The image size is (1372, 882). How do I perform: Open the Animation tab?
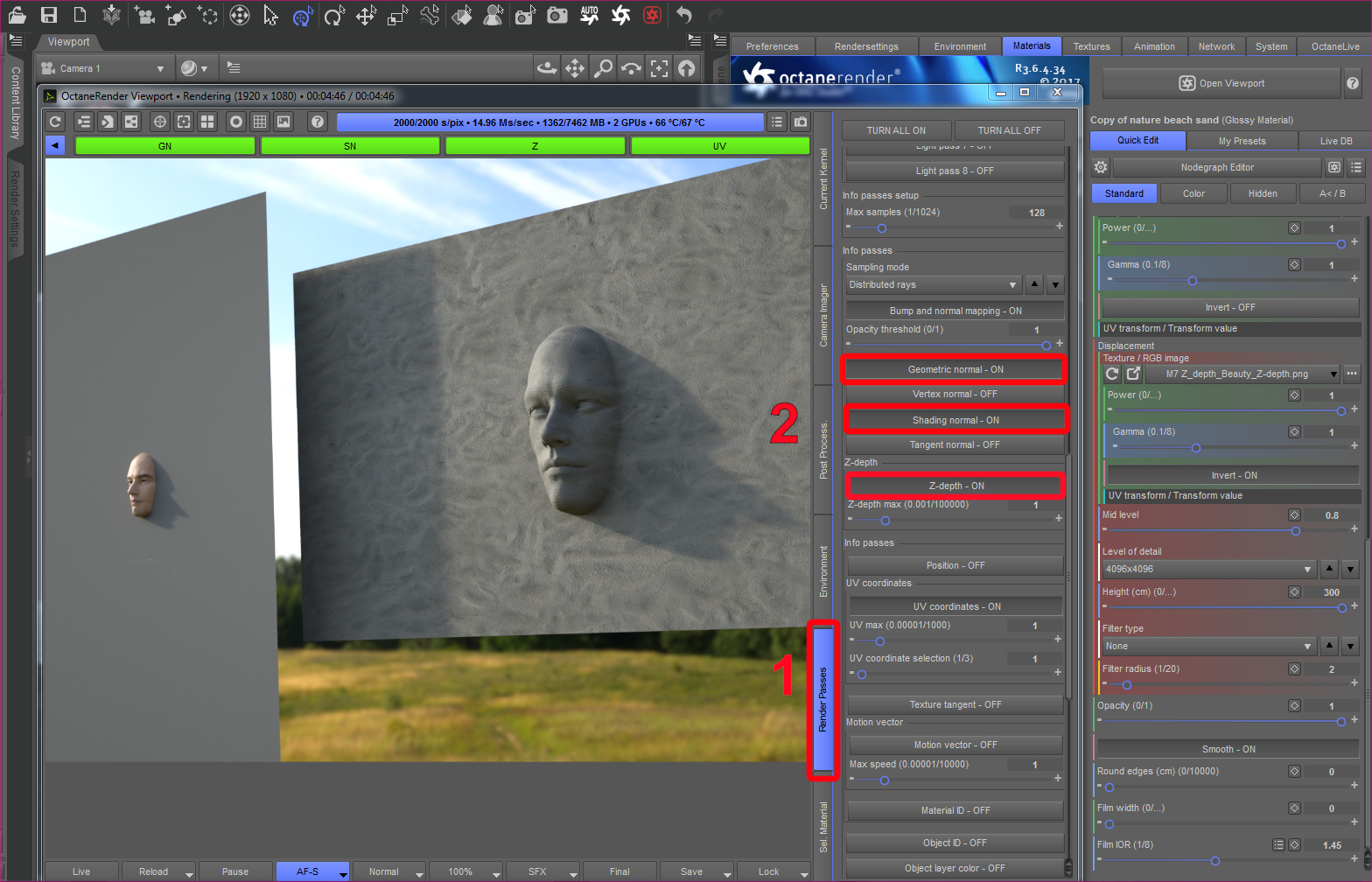click(1154, 46)
